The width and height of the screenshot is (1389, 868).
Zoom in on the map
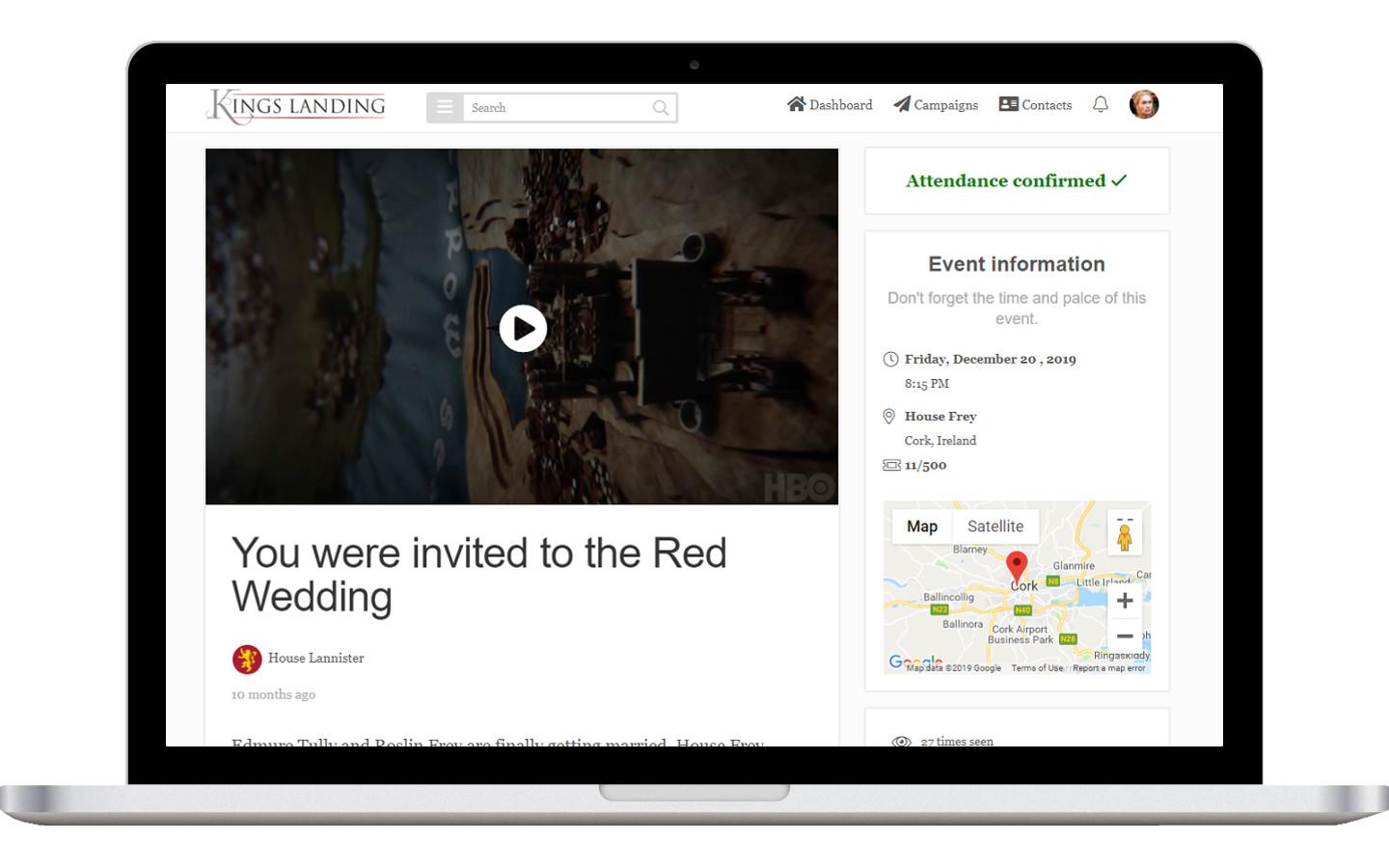click(1125, 600)
